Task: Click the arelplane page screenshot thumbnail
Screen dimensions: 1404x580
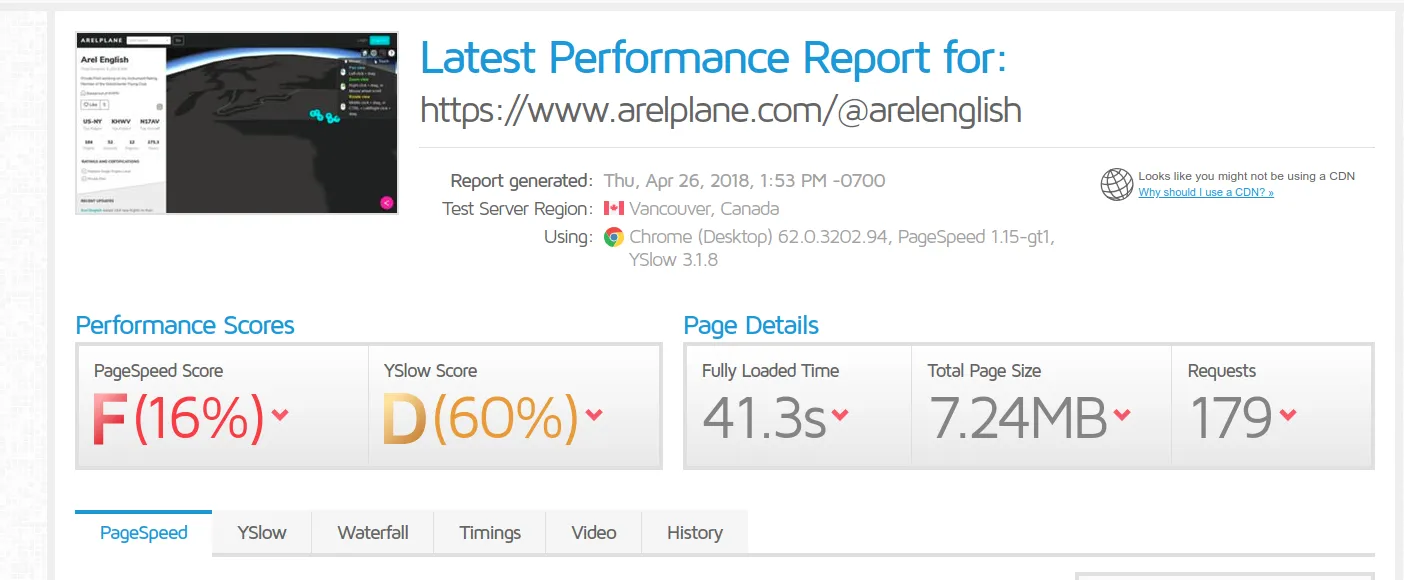Action: [x=237, y=123]
